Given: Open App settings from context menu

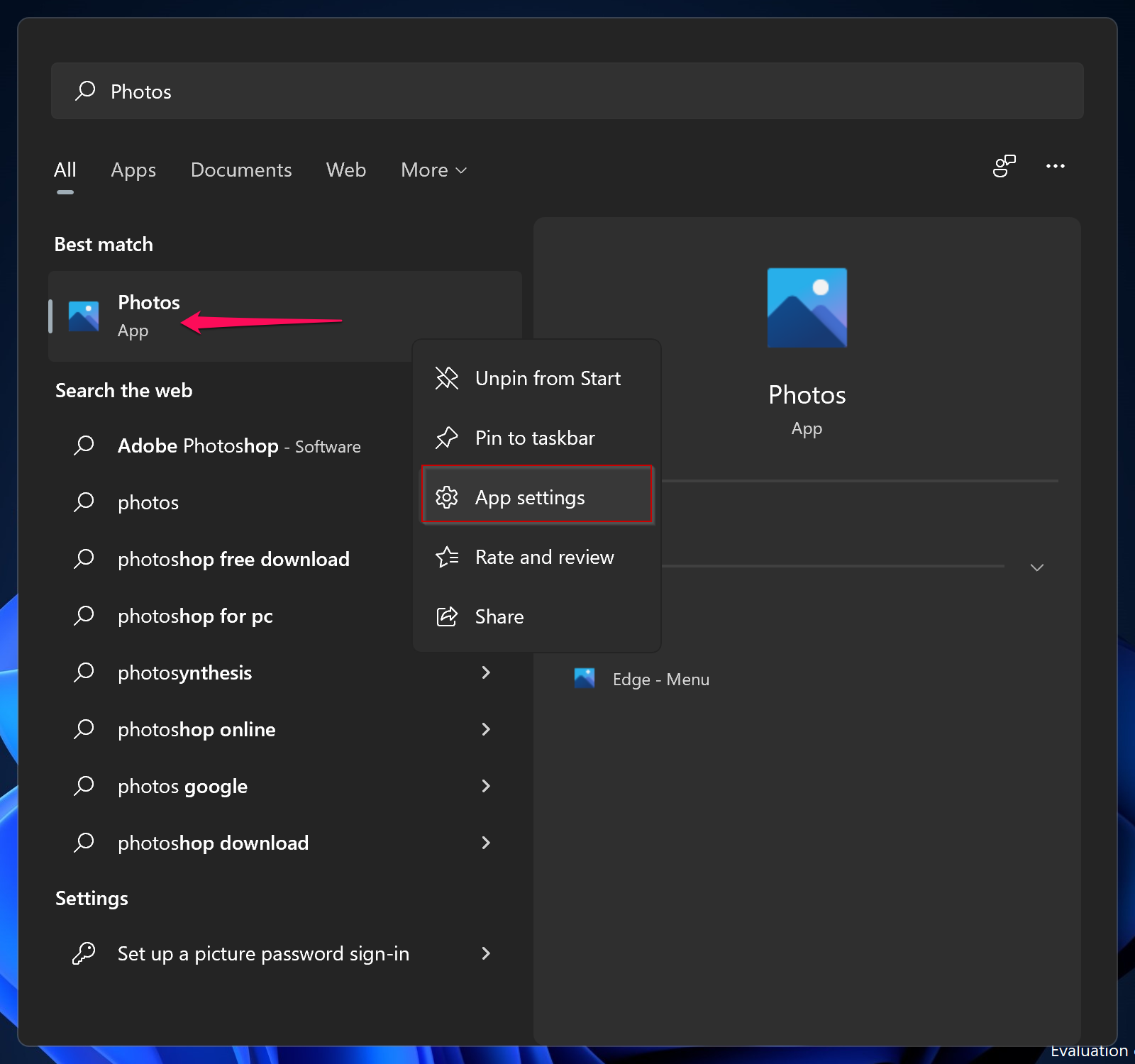Looking at the screenshot, I should (x=537, y=494).
